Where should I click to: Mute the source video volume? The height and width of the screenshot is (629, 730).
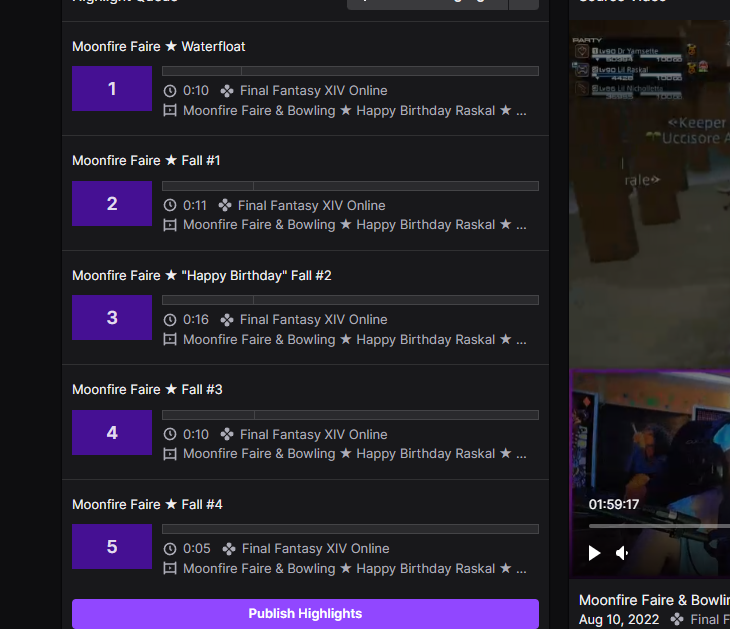[622, 553]
